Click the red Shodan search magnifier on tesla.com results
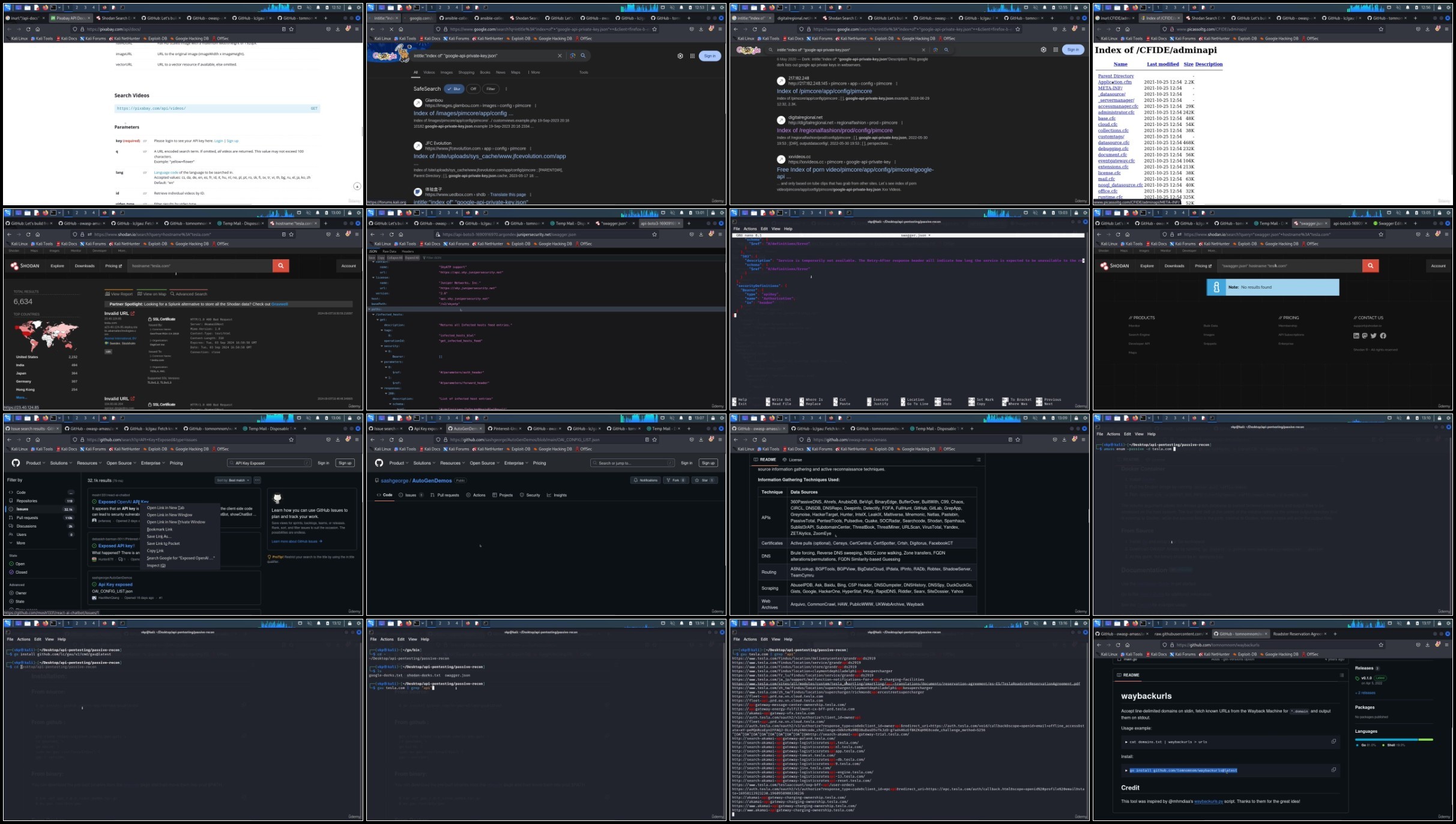Viewport: 1456px width, 824px height. point(280,266)
